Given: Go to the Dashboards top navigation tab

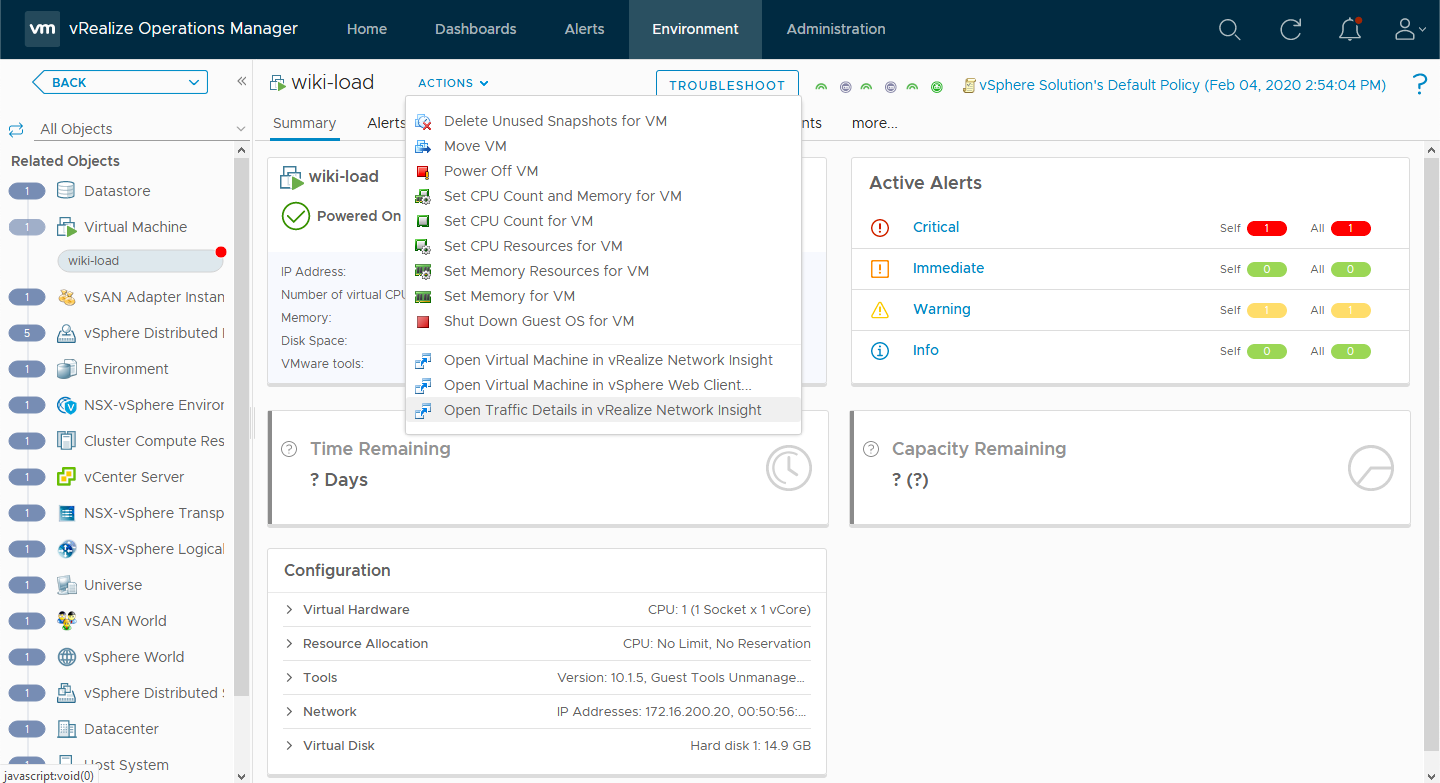Looking at the screenshot, I should (x=476, y=29).
